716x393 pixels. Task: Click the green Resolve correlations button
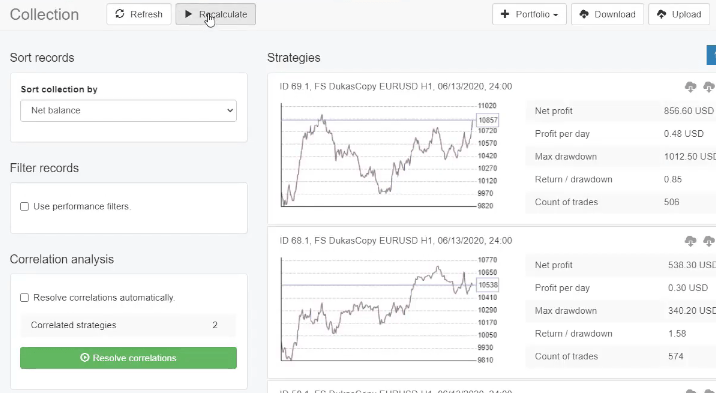click(x=128, y=358)
